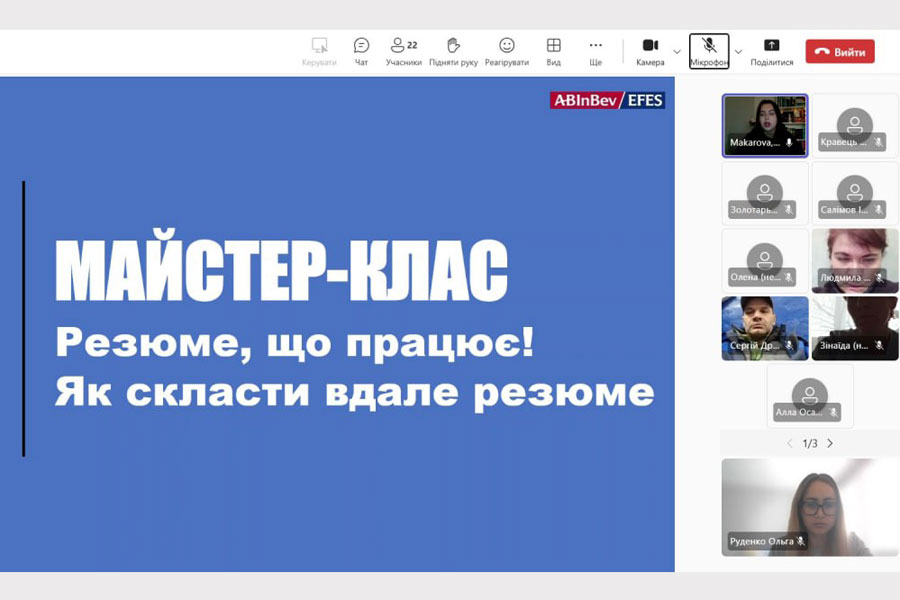Viewport: 900px width, 600px height.
Task: Unmute using the Мікрофон toggle
Action: tap(709, 51)
